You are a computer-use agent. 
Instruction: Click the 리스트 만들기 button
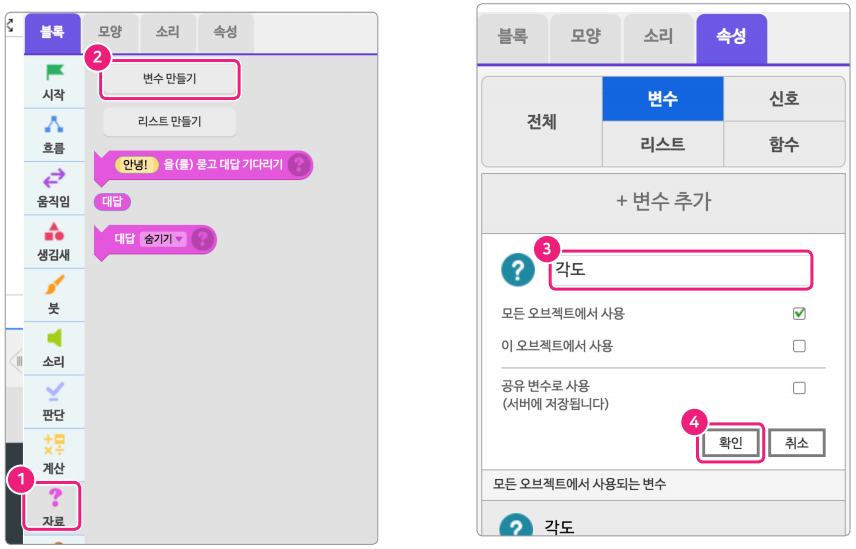pos(169,122)
